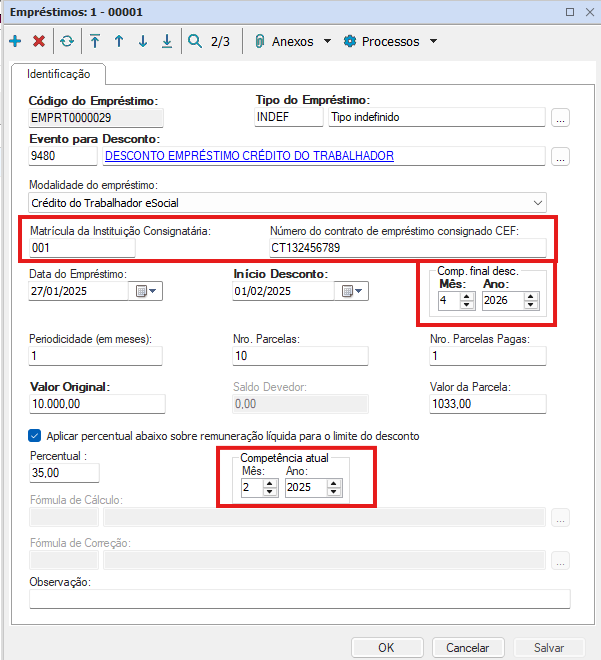This screenshot has height=660, width=601.
Task: Toggle 'Aplicar percentual abaixo' checkbox
Action: coord(35,436)
